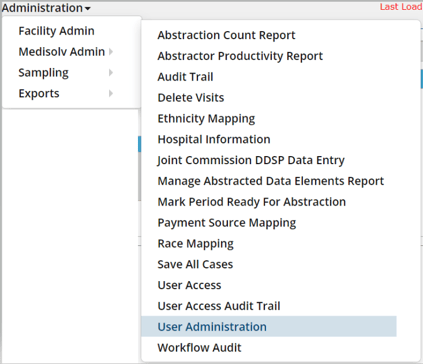The image size is (423, 364).
Task: Select Audit Trail entry
Action: tap(185, 77)
